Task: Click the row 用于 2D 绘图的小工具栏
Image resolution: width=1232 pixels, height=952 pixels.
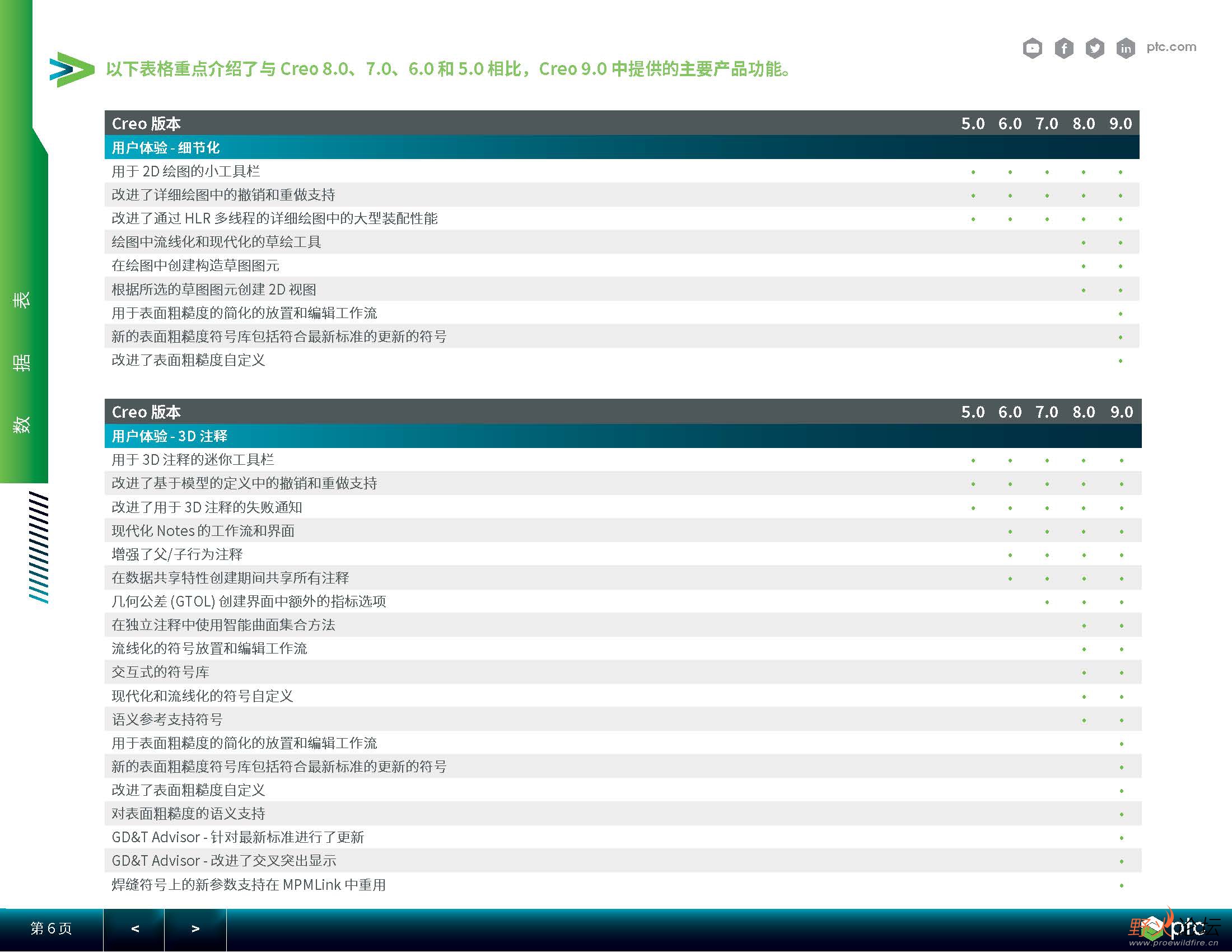Action: click(x=622, y=171)
